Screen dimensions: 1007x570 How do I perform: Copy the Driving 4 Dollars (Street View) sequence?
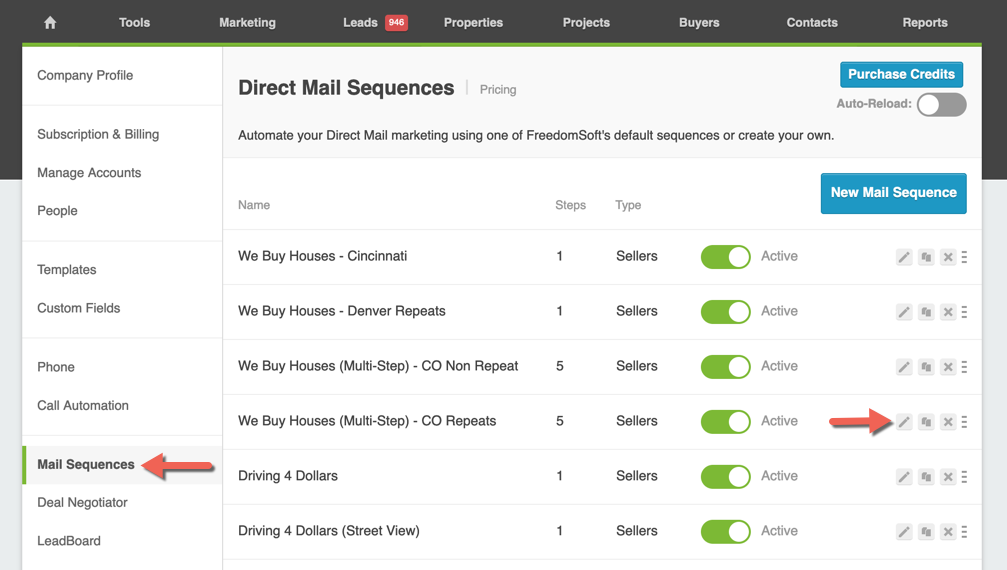pyautogui.click(x=926, y=532)
